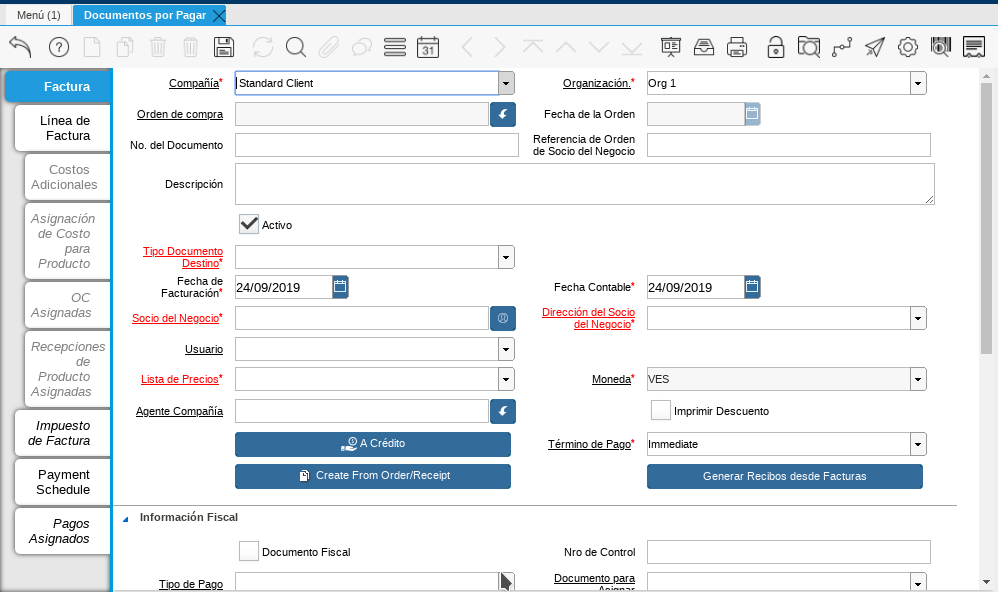Viewport: 998px width, 592px height.
Task: Click the attachment paperclip icon
Action: tap(328, 47)
